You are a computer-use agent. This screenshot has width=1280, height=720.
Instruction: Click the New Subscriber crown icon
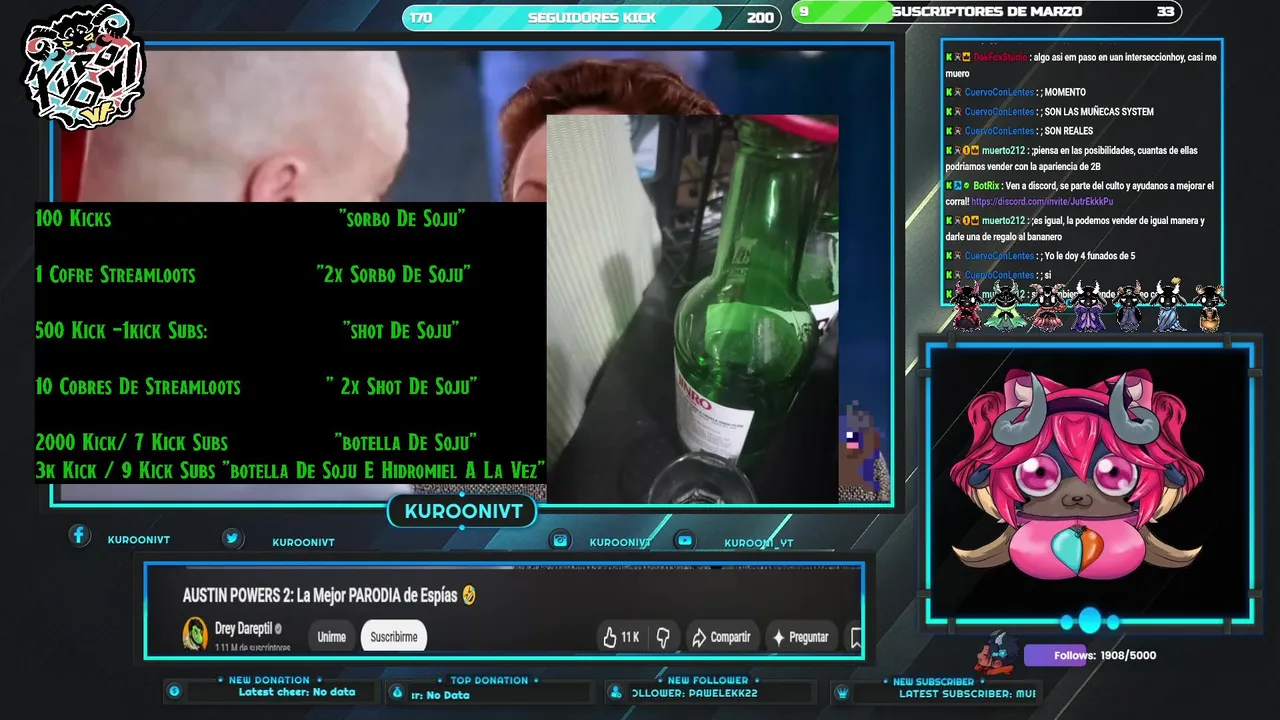(x=842, y=692)
